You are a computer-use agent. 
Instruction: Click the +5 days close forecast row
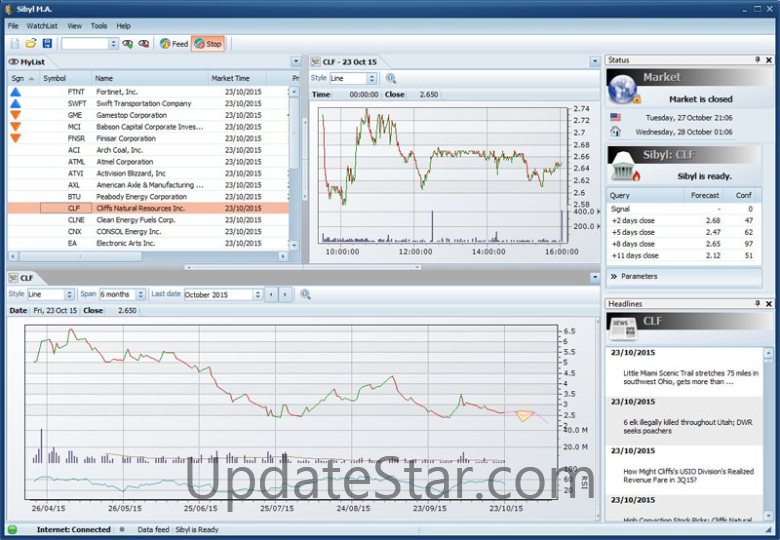tap(682, 232)
